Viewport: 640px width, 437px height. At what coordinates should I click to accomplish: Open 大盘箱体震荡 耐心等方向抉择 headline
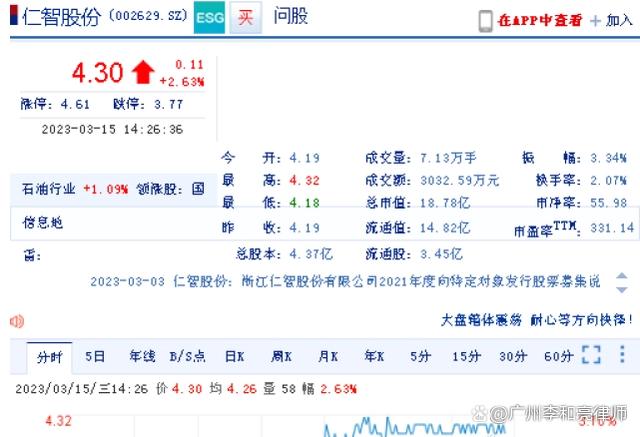click(x=536, y=320)
